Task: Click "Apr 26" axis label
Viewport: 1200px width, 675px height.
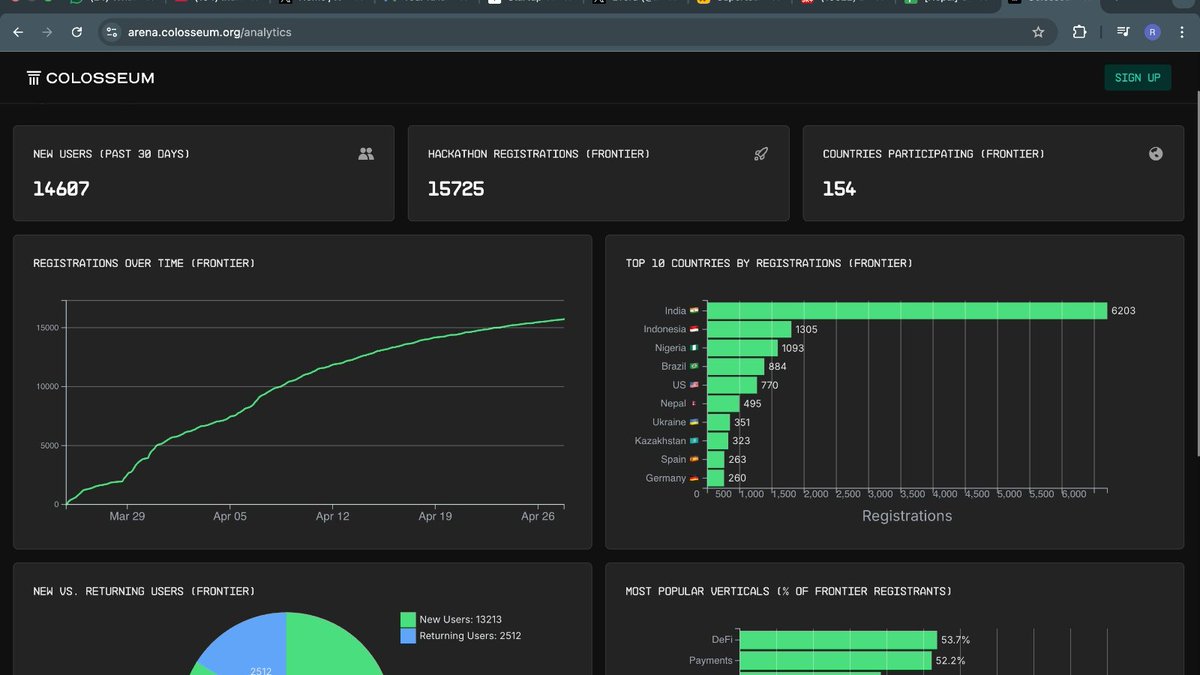Action: 538,517
